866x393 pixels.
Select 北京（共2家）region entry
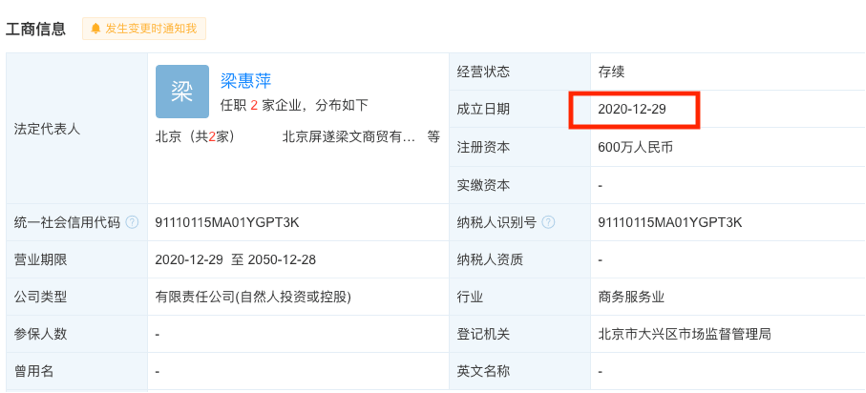click(x=195, y=137)
